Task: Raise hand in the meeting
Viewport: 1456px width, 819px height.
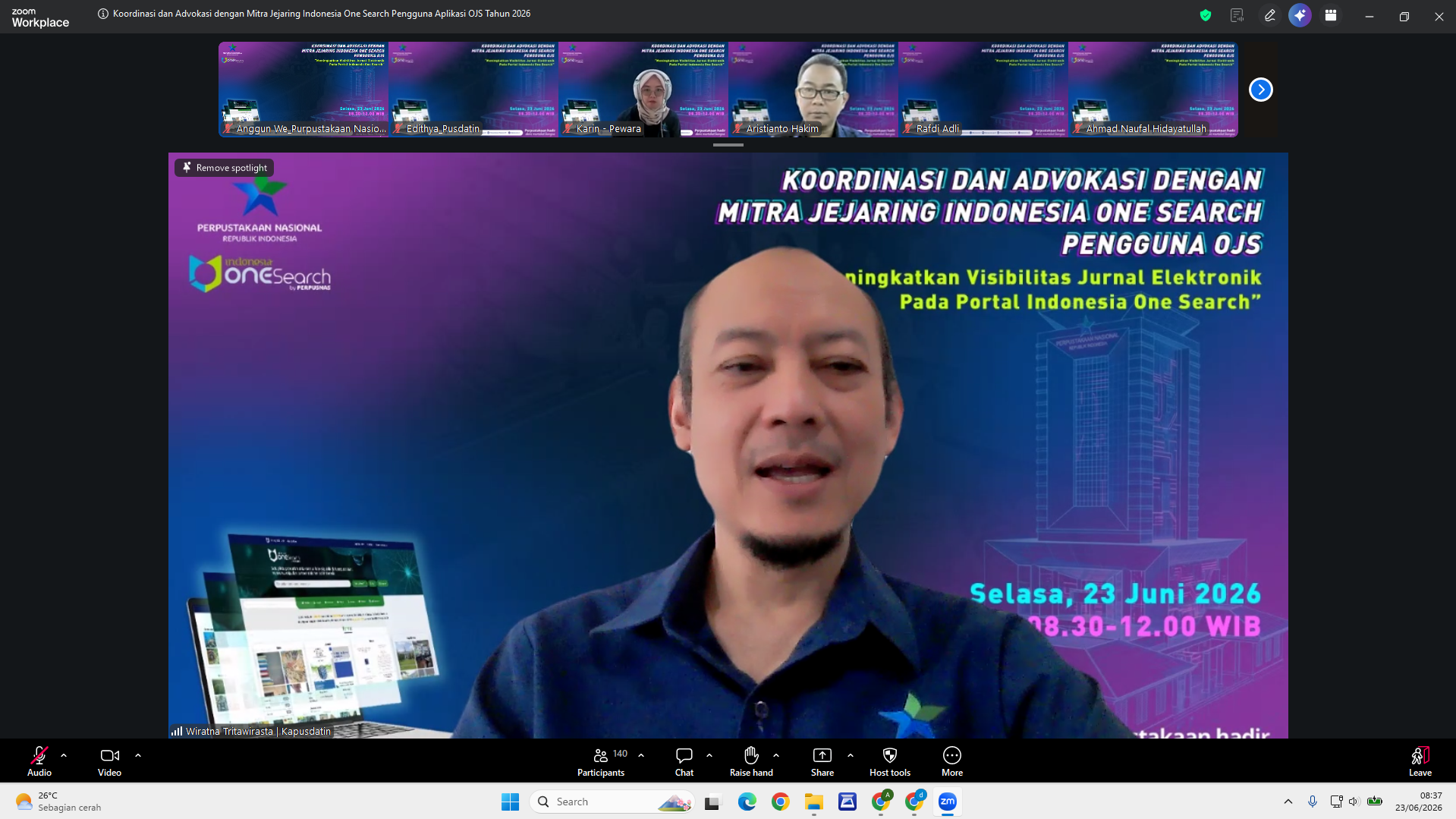Action: pos(751,761)
